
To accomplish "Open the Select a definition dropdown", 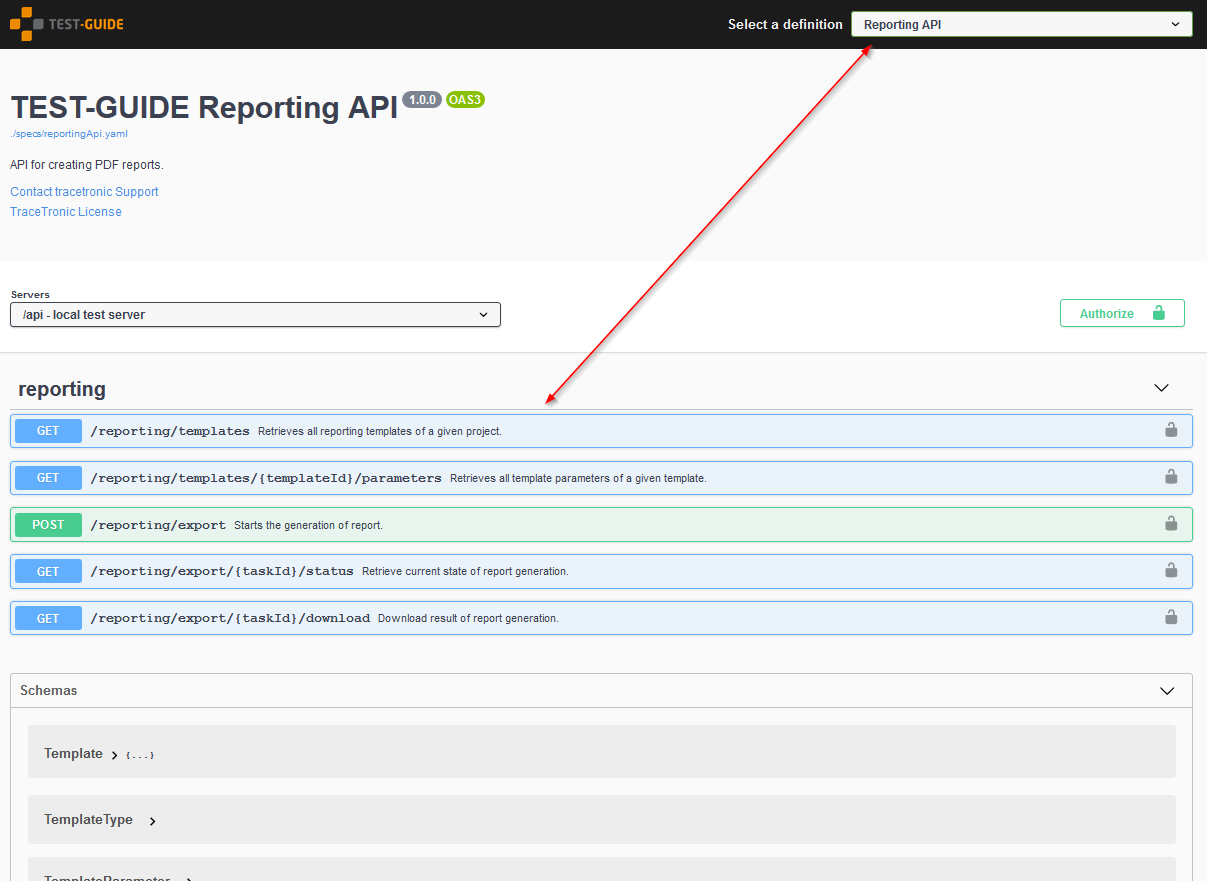I will coord(1021,23).
